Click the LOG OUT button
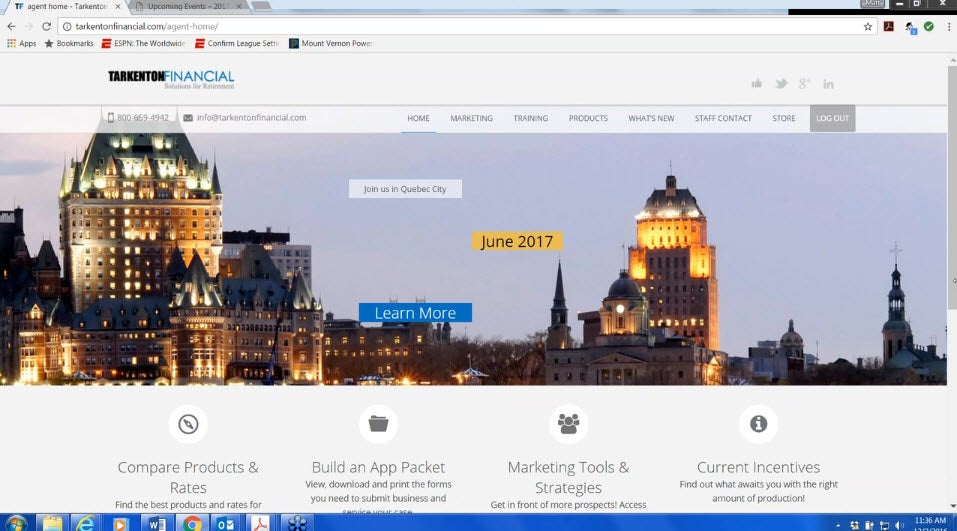This screenshot has height=531, width=957. (832, 118)
